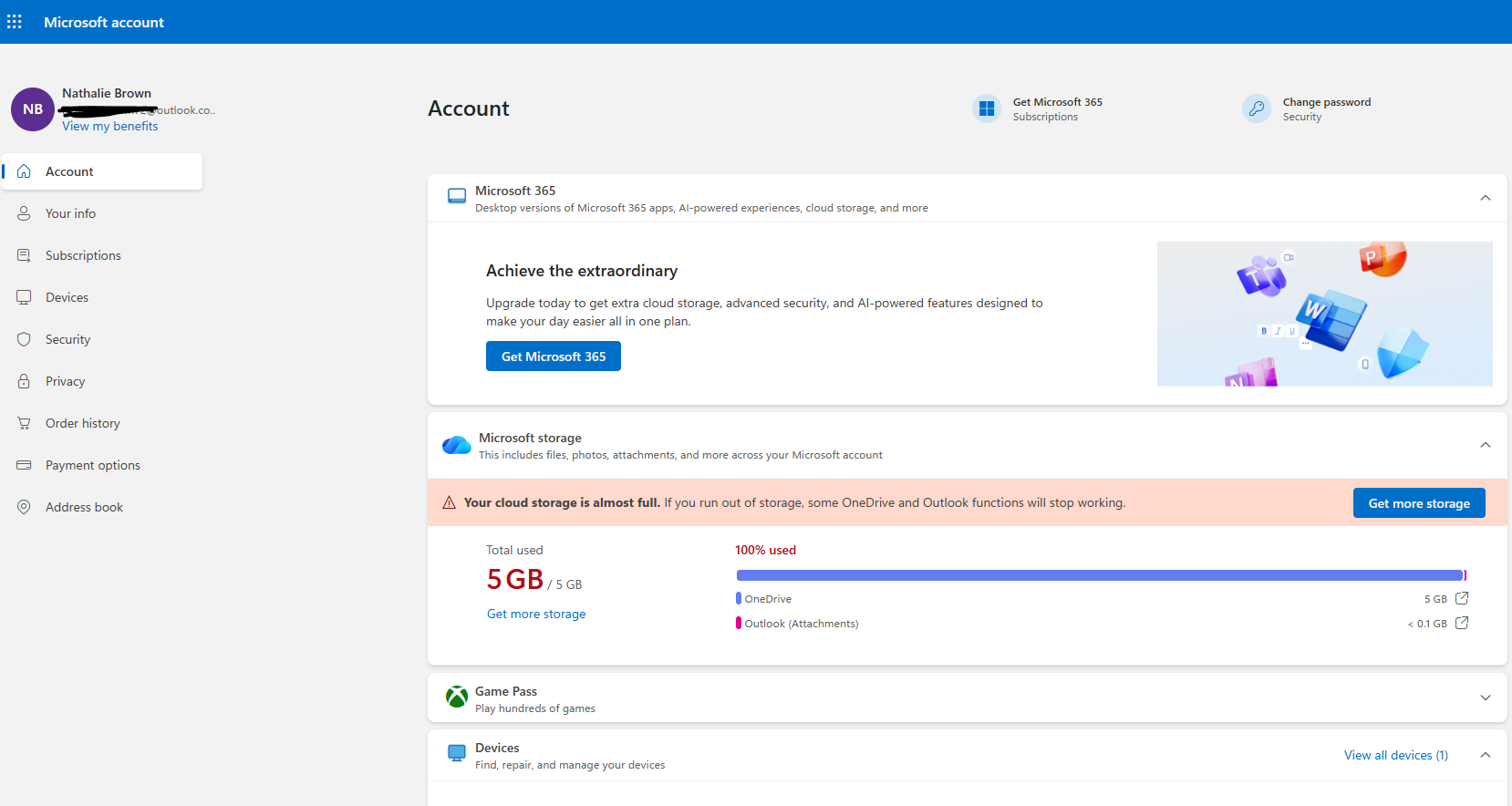The image size is (1512, 806).
Task: Click the Achieve the extraordinary heading
Action: (582, 271)
